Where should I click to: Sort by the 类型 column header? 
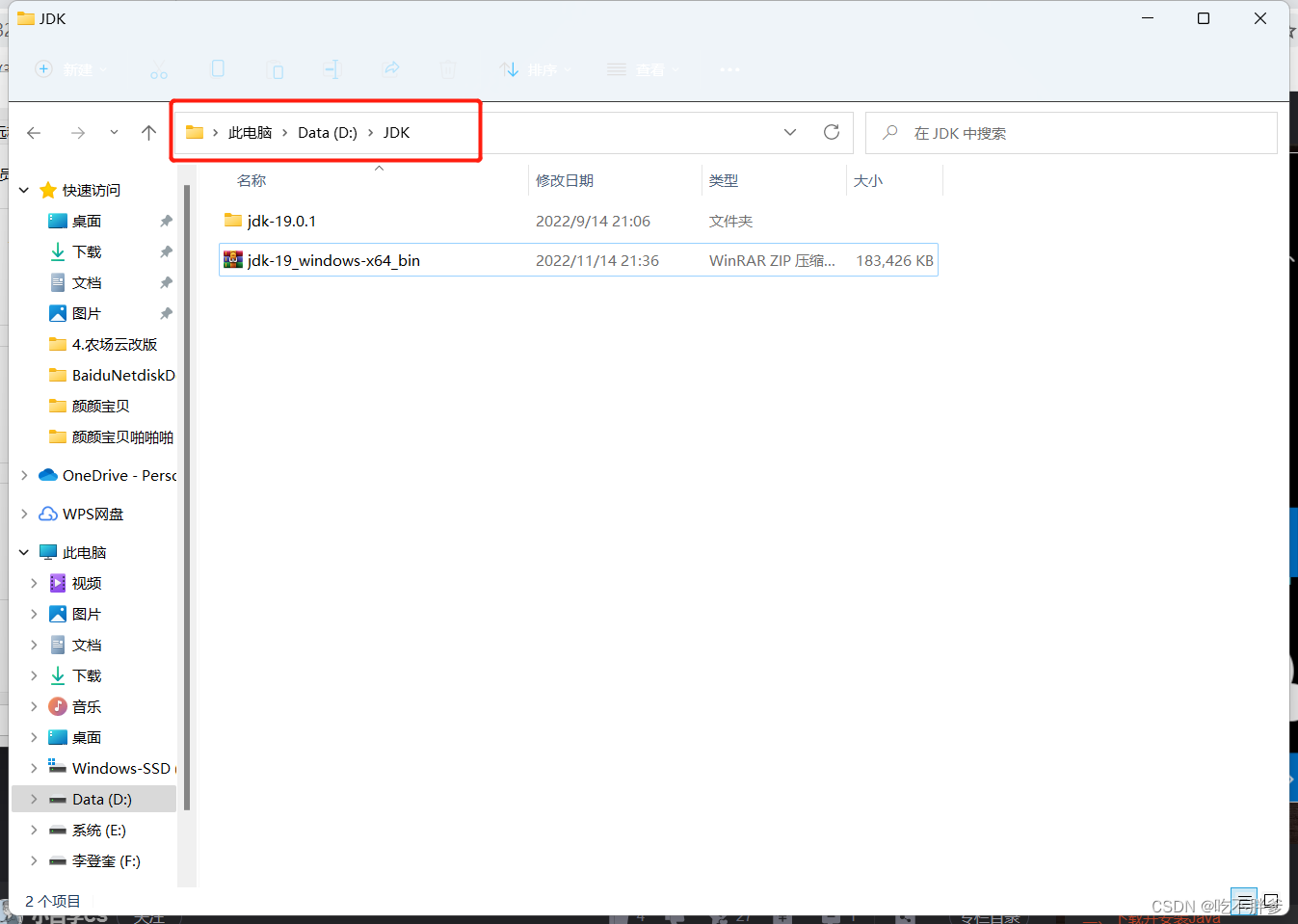(724, 180)
